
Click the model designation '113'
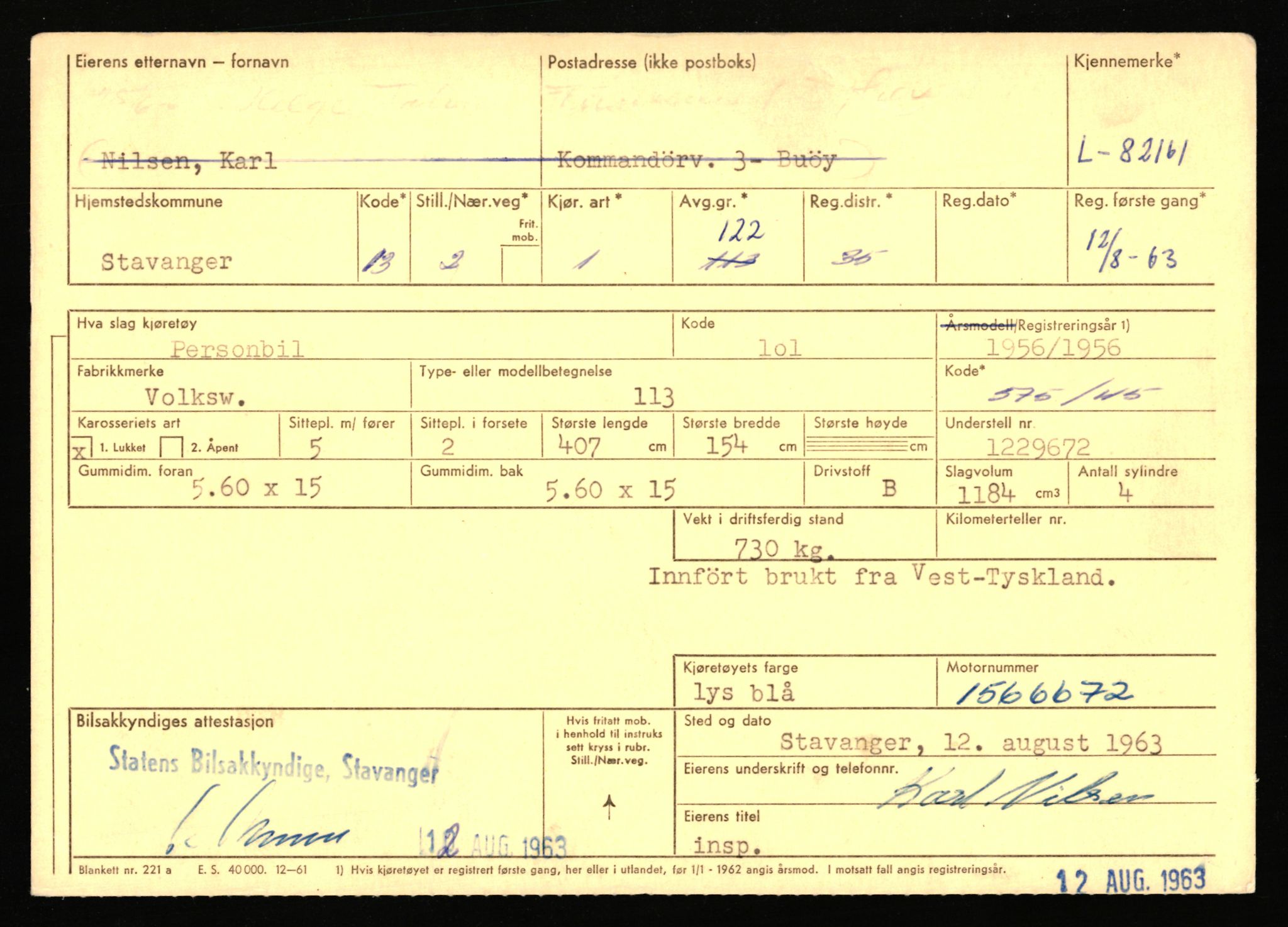click(x=653, y=397)
